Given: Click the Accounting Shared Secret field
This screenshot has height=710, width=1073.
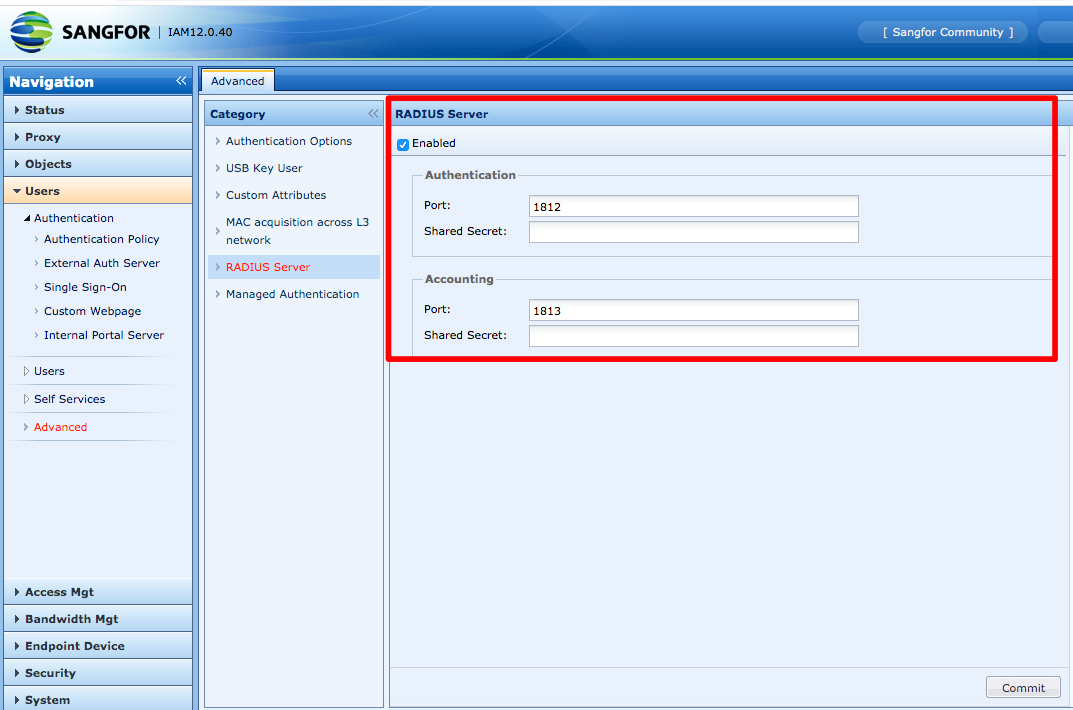Looking at the screenshot, I should [693, 336].
